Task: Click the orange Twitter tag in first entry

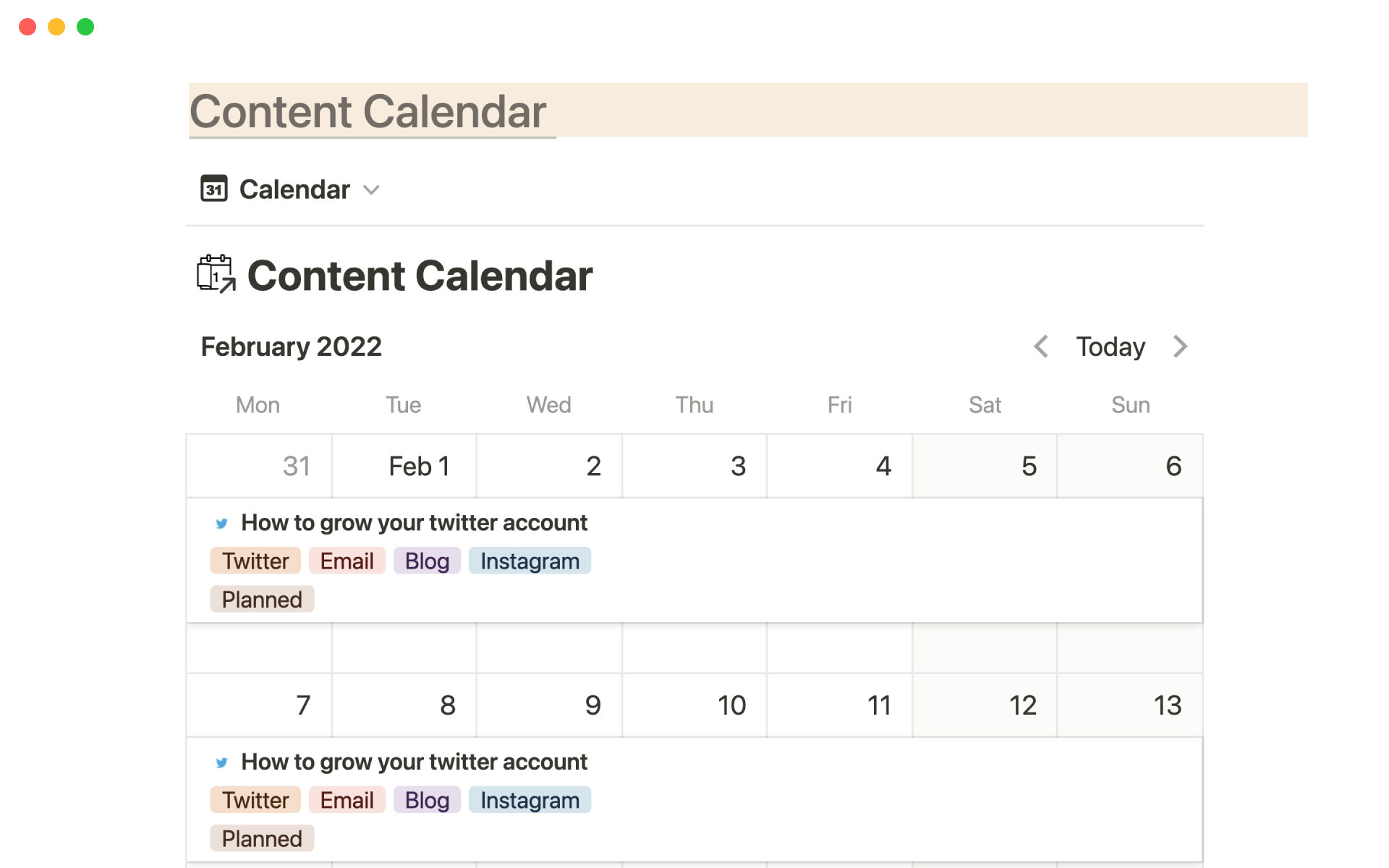Action: 255,561
